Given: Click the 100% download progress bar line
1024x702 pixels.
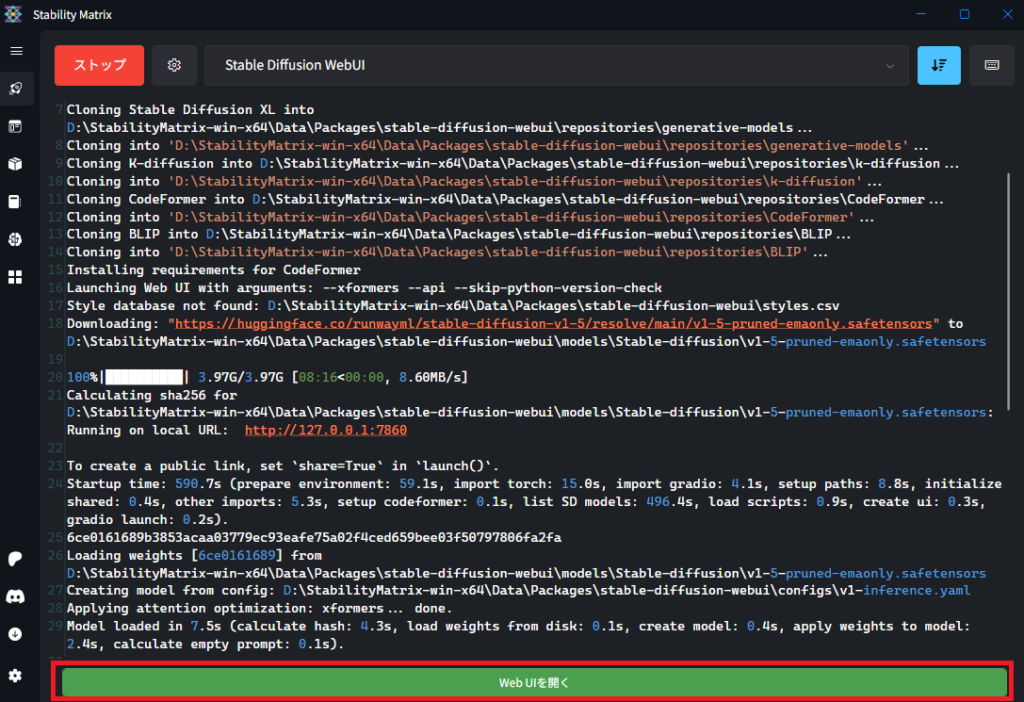Looking at the screenshot, I should (267, 377).
